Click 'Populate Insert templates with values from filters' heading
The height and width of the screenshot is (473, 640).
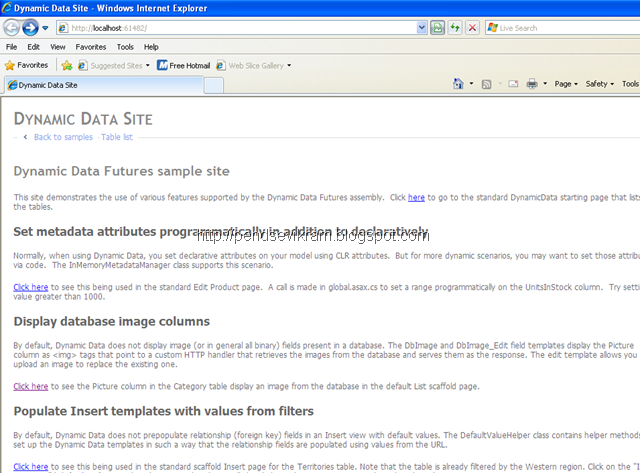click(164, 411)
